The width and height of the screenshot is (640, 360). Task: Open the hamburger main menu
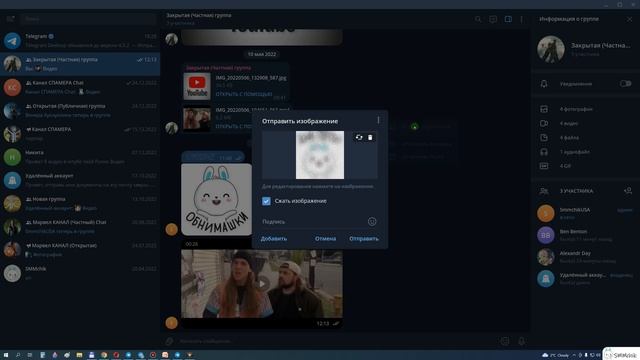tap(11, 19)
